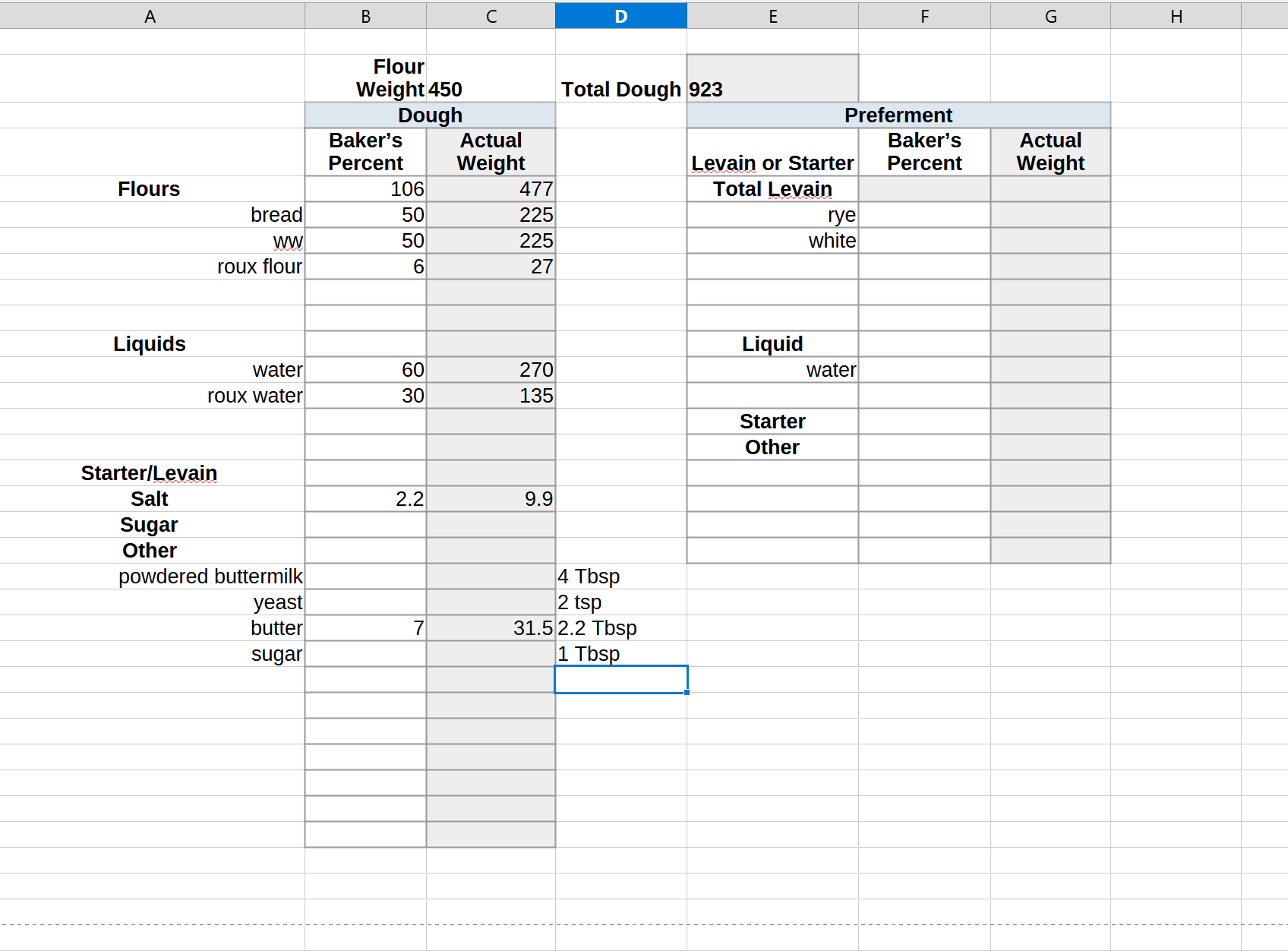1288x951 pixels.
Task: Select the column A header
Action: [x=150, y=16]
